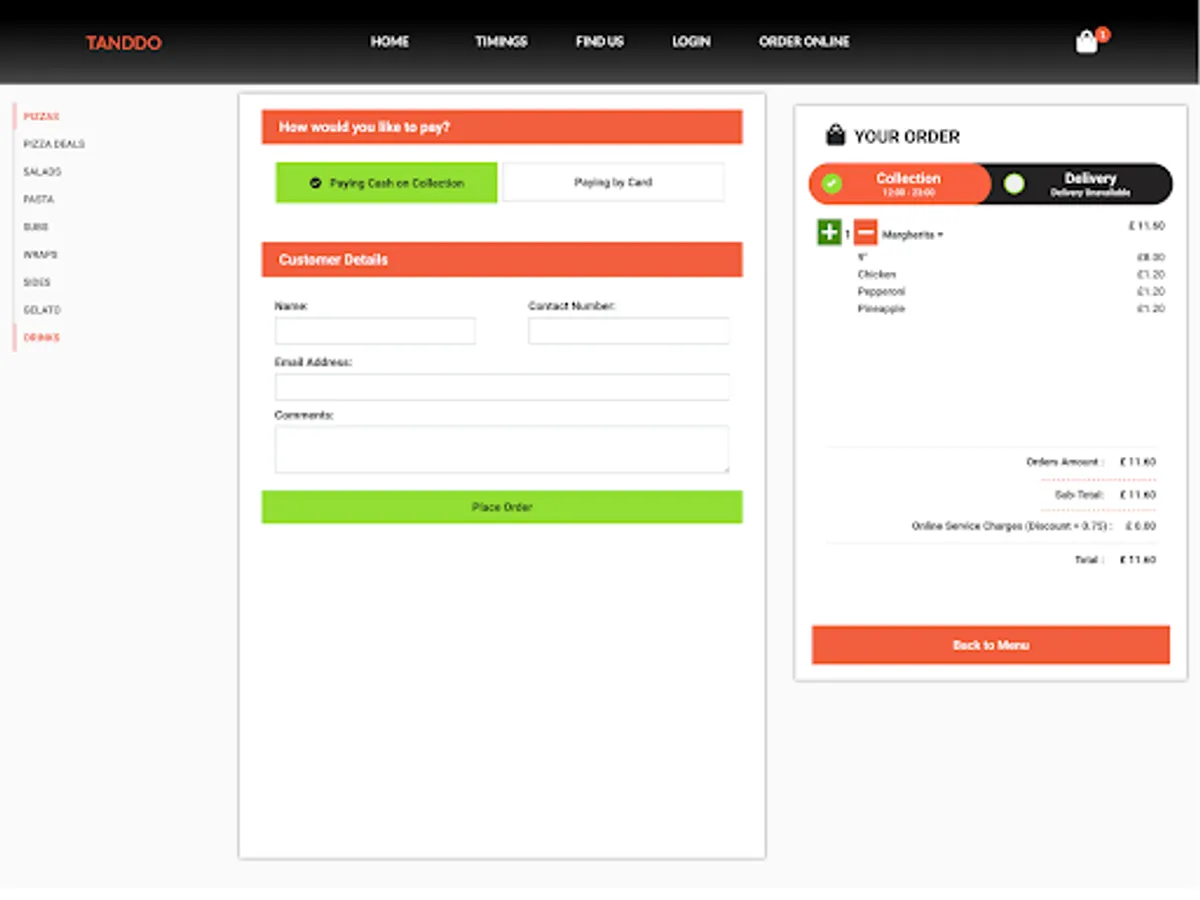The height and width of the screenshot is (900, 1200).
Task: Click the increase quantity plus icon for Margherita
Action: (x=827, y=232)
